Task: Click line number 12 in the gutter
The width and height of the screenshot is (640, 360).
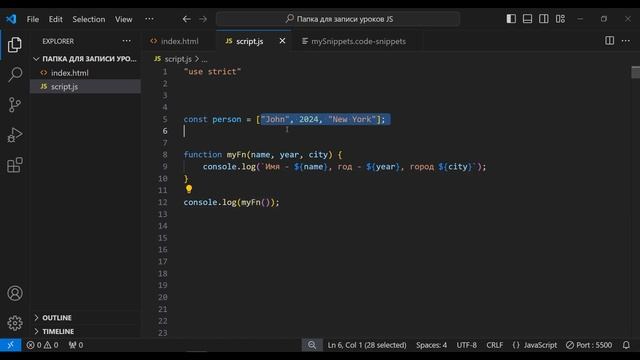Action: pos(162,202)
